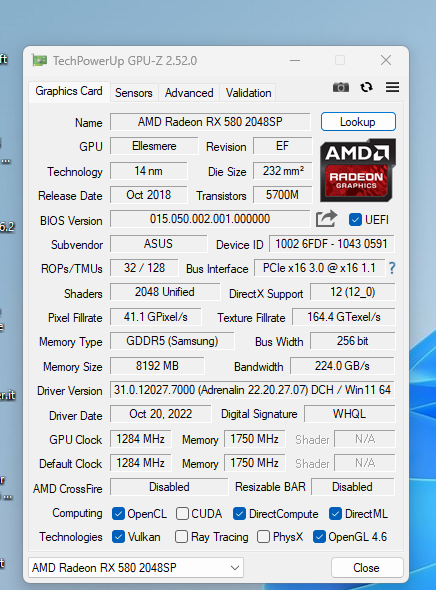Click the GPU Clock row Shader N/A field

pos(365,439)
